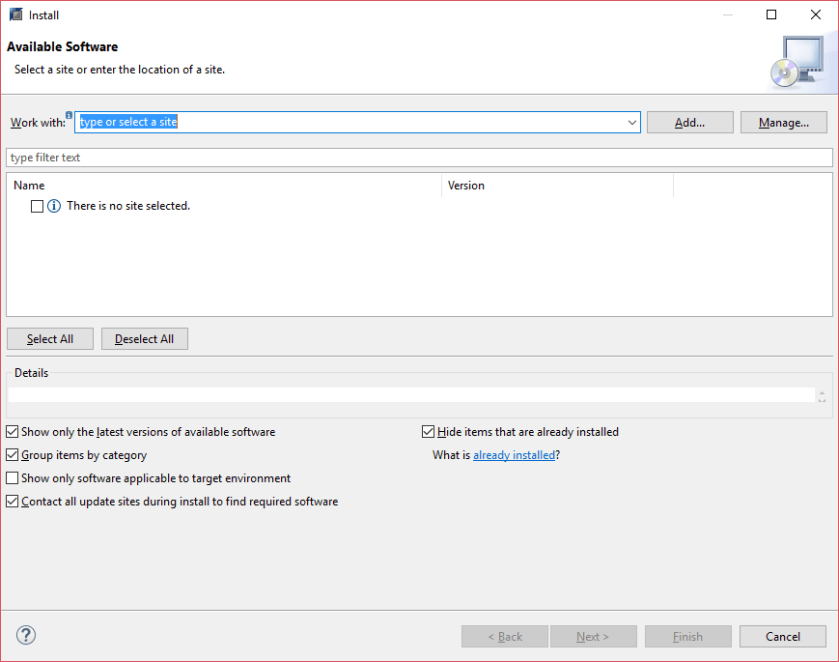Viewport: 839px width, 662px height.
Task: Open the Work with site dropdown arrow
Action: click(632, 122)
